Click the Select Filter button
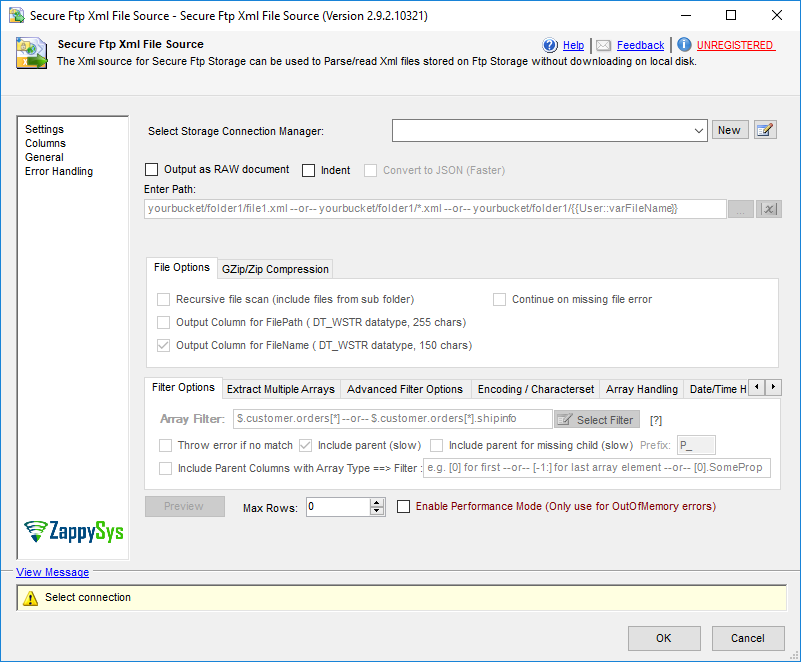801x662 pixels. pyautogui.click(x=597, y=420)
